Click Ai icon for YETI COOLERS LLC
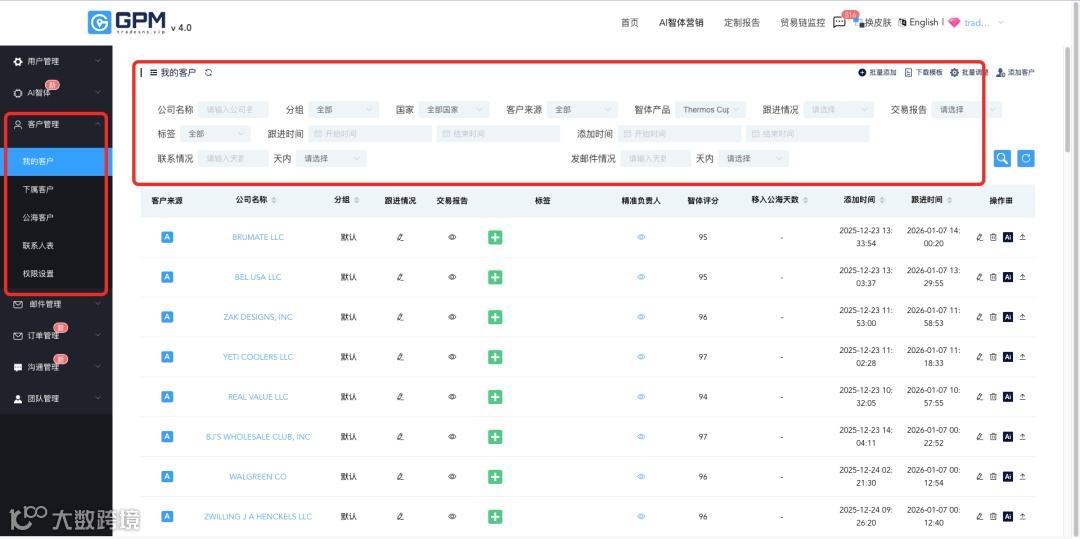 [1008, 357]
